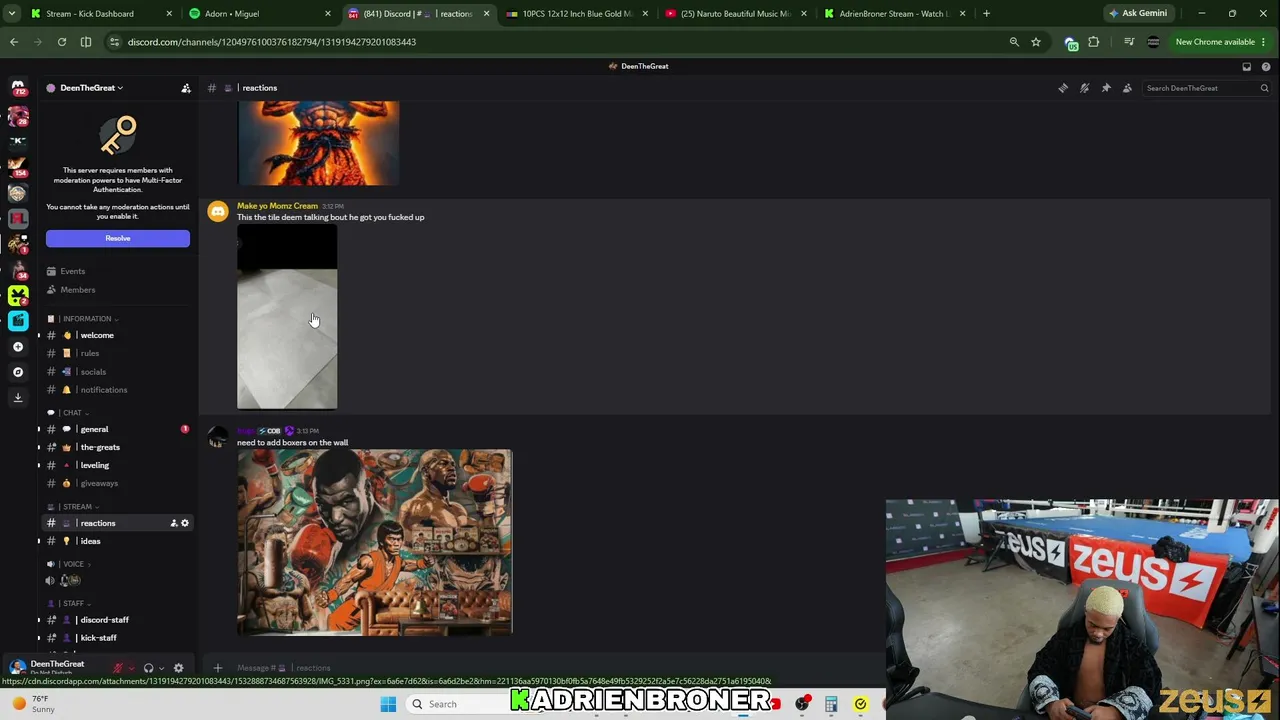Open Threads icon in channel header
Image resolution: width=1280 pixels, height=720 pixels.
coord(1063,88)
